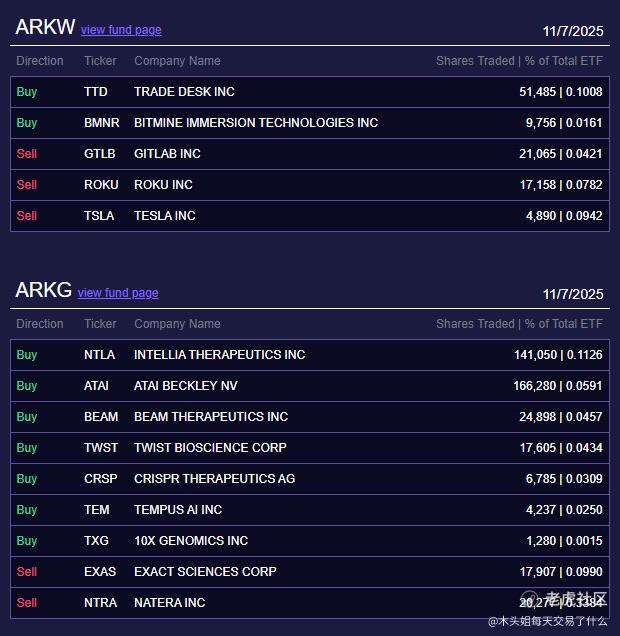Click the BEAM ticker symbol
The width and height of the screenshot is (620, 636).
(x=101, y=417)
